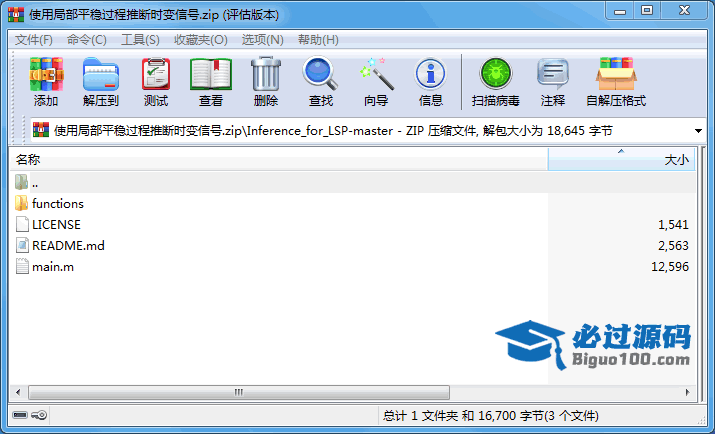Open the 选项(N) menu
This screenshot has height=434, width=715.
pyautogui.click(x=262, y=40)
